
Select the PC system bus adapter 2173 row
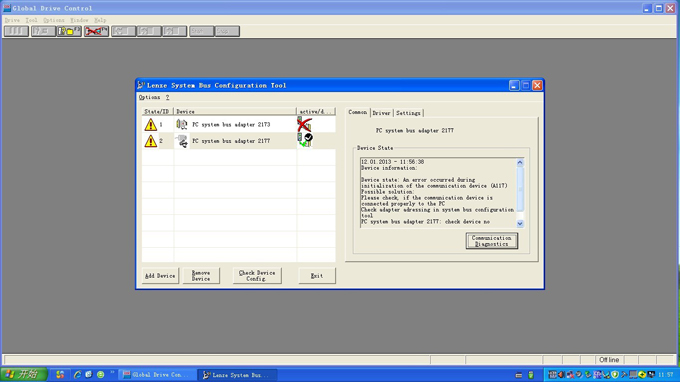(x=239, y=124)
